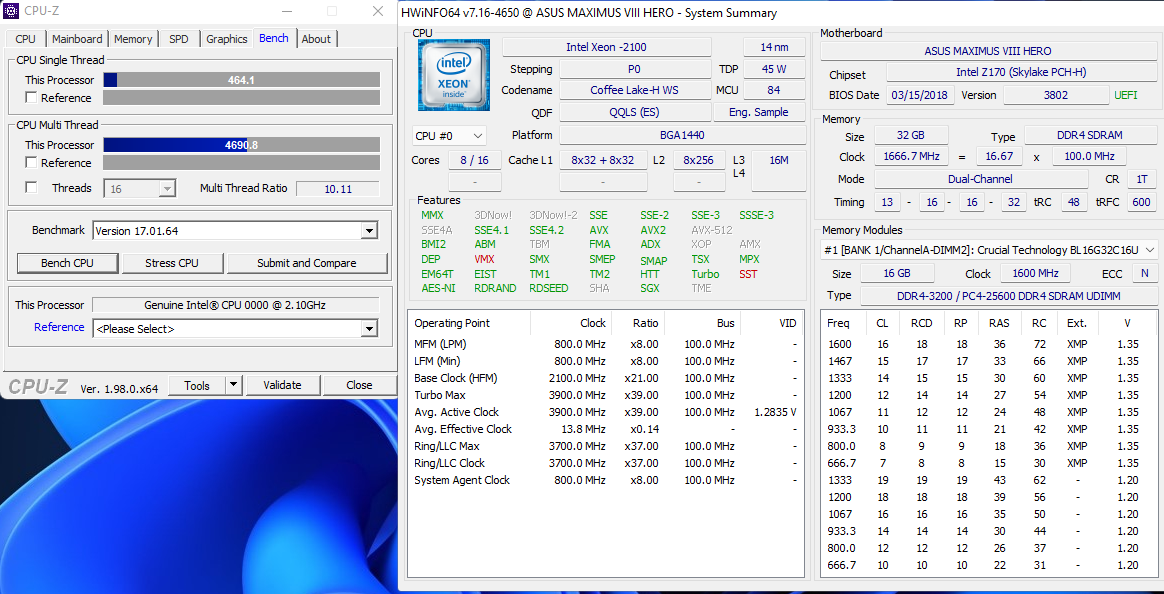1164x594 pixels.
Task: Click the AVX2 feature label
Action: [x=653, y=230]
